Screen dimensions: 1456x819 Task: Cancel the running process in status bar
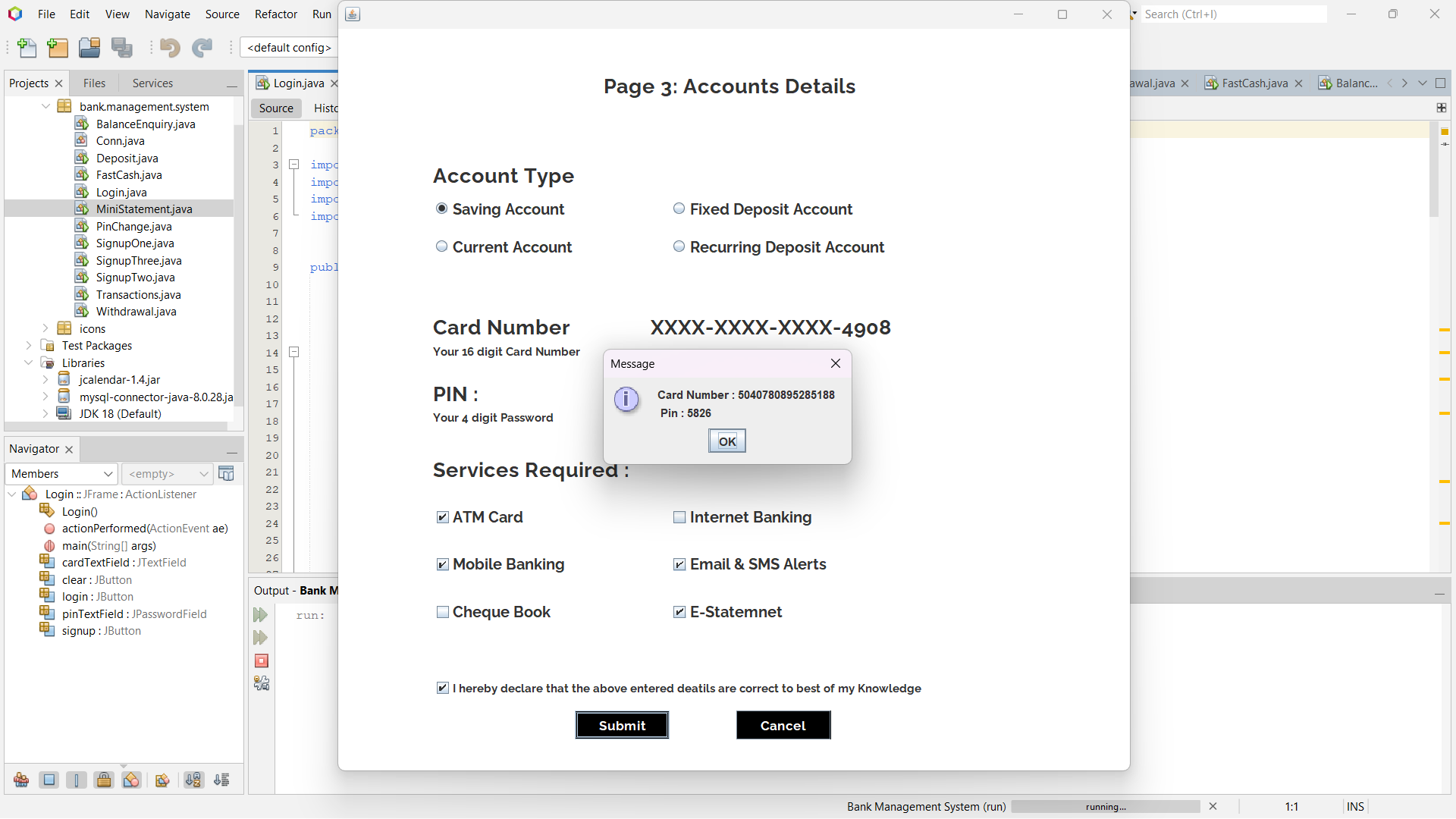pos(1213,806)
